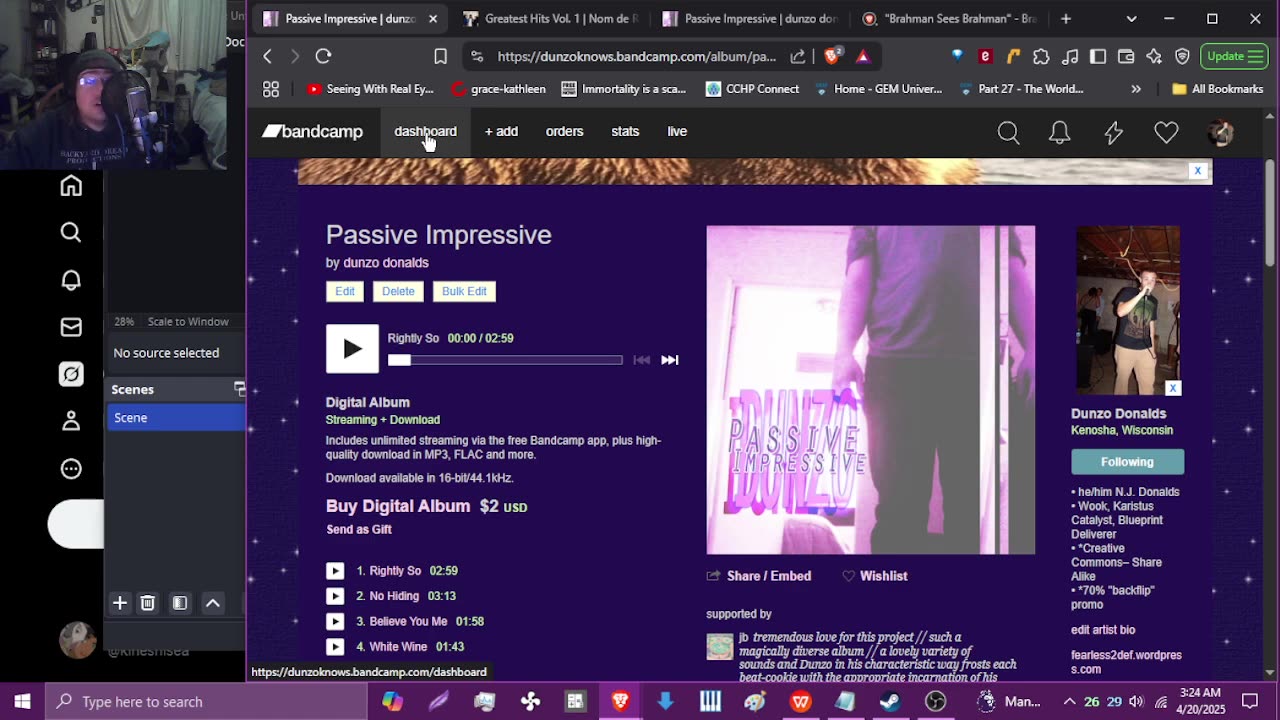Show more bookmarks chevron

tap(1136, 89)
